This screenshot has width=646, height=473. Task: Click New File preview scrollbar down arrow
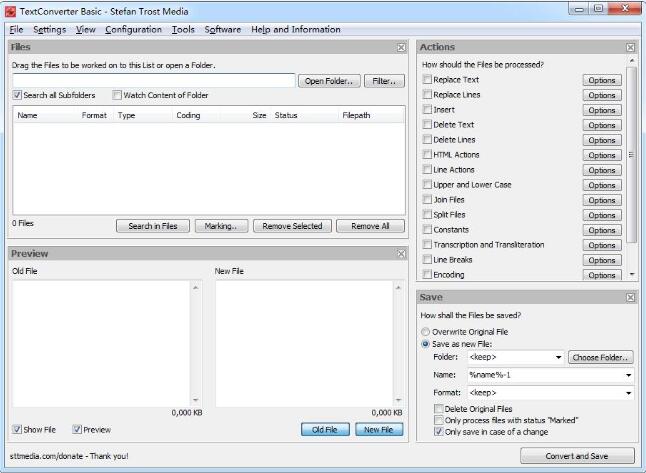398,400
